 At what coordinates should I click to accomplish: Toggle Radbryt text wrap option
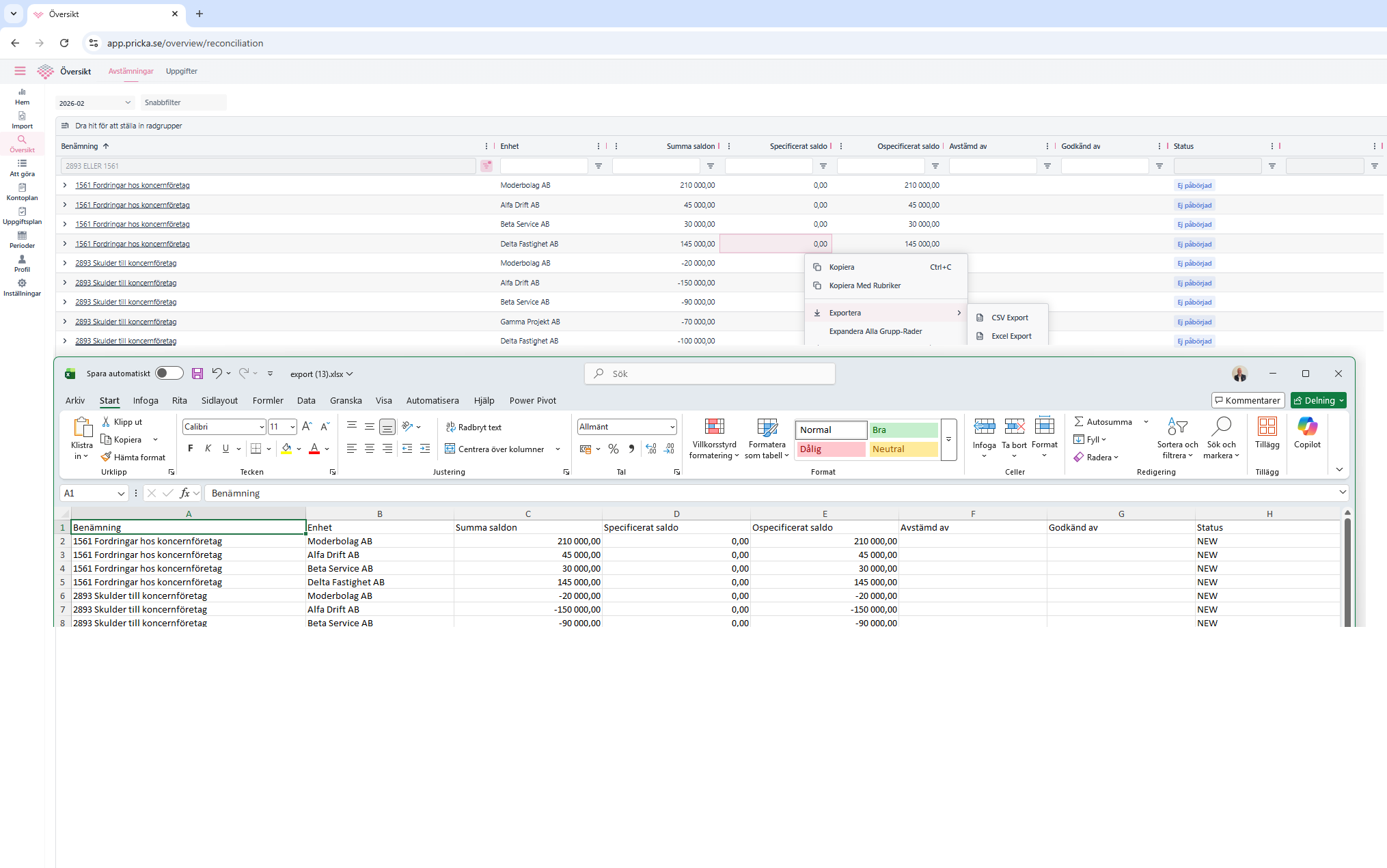[x=473, y=427]
